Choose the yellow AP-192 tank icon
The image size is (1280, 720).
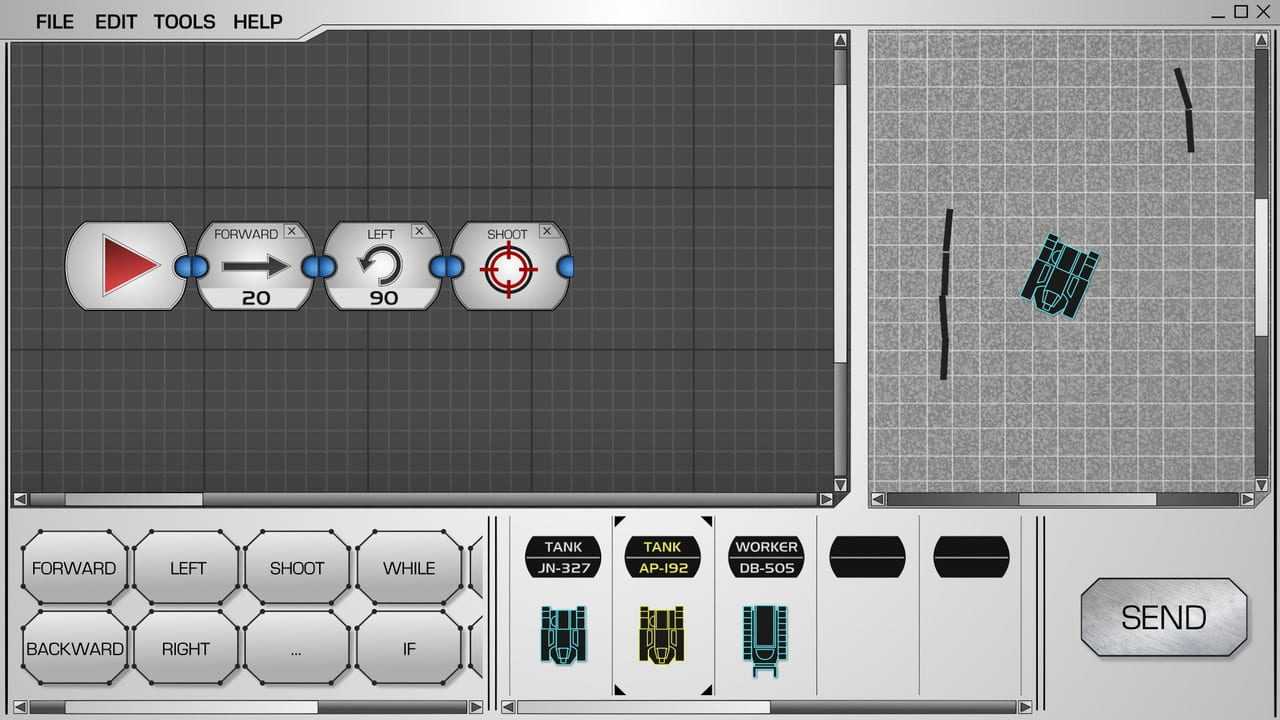pyautogui.click(x=662, y=635)
